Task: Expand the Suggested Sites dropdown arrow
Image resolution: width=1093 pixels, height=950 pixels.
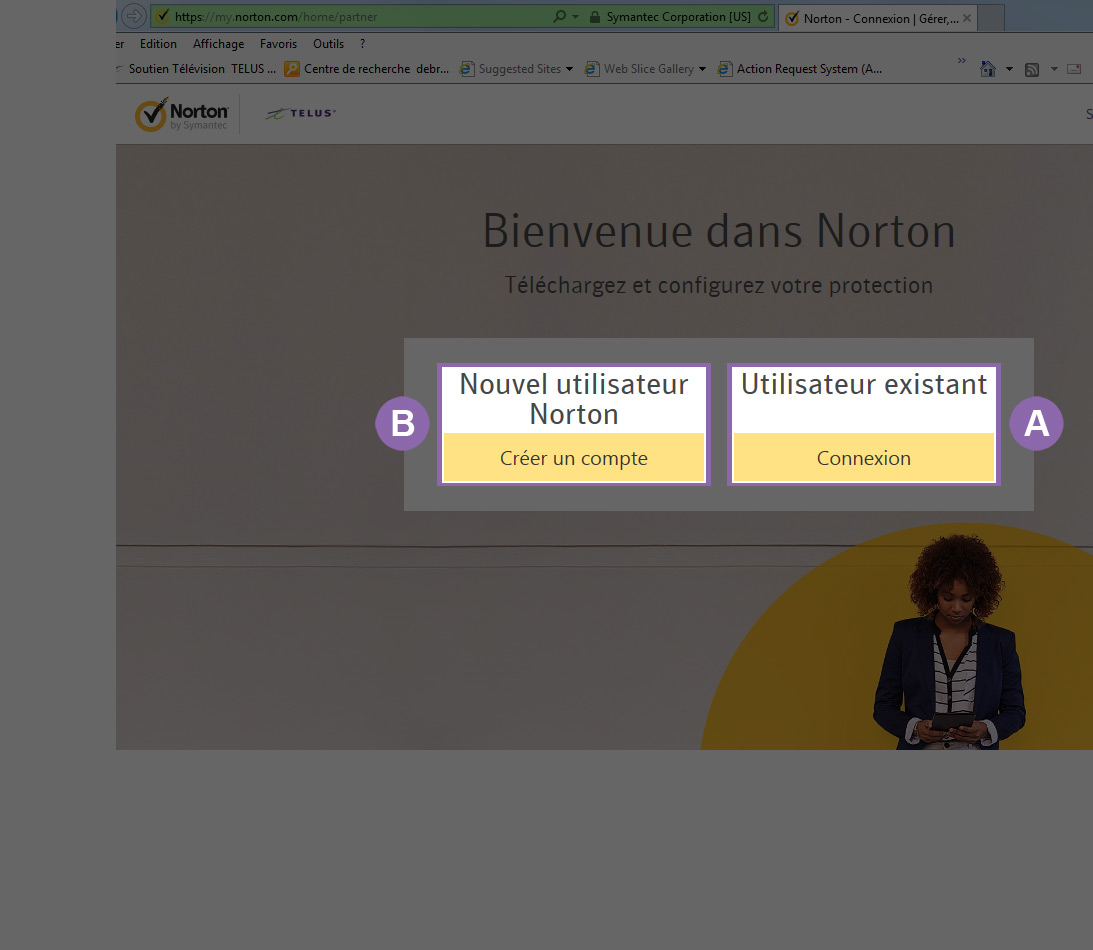Action: point(570,69)
